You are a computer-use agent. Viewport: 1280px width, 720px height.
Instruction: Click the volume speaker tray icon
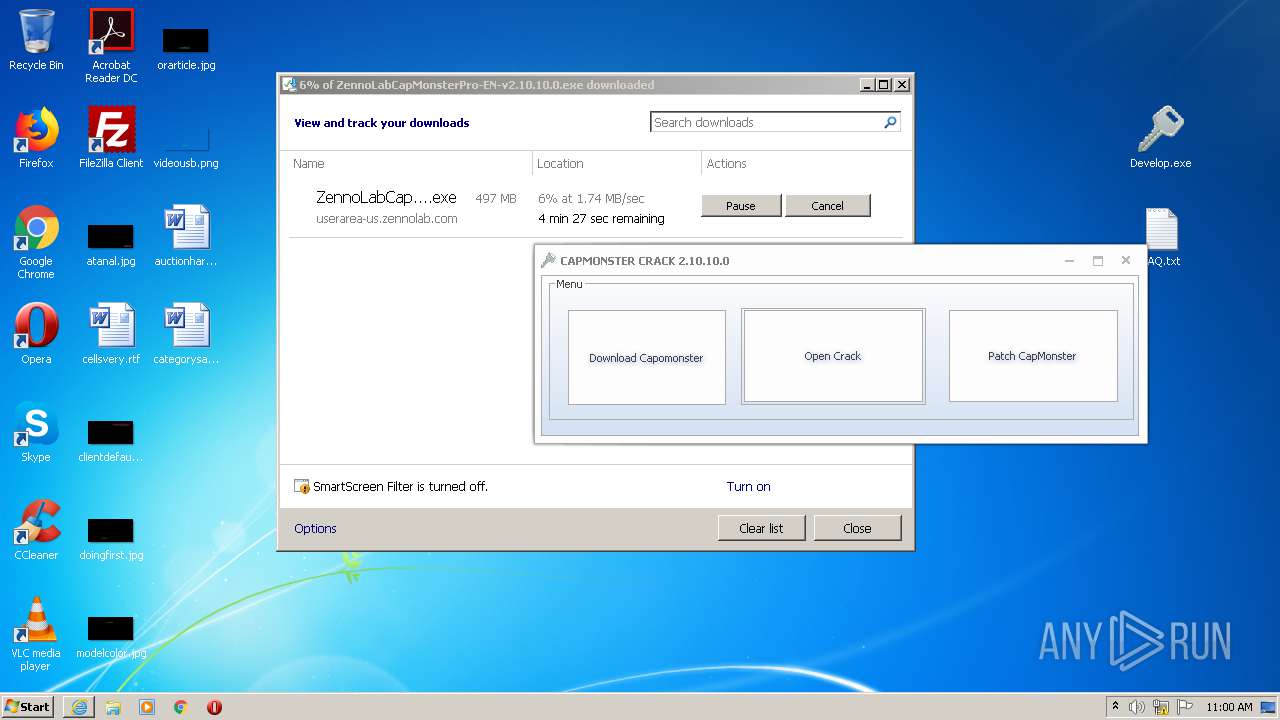click(x=1137, y=707)
